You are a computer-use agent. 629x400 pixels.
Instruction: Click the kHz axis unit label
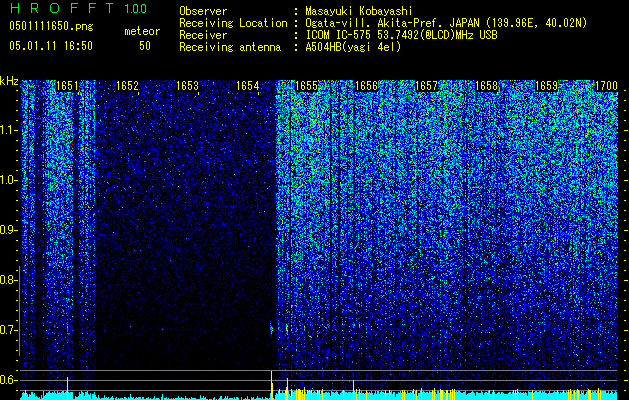pos(9,81)
